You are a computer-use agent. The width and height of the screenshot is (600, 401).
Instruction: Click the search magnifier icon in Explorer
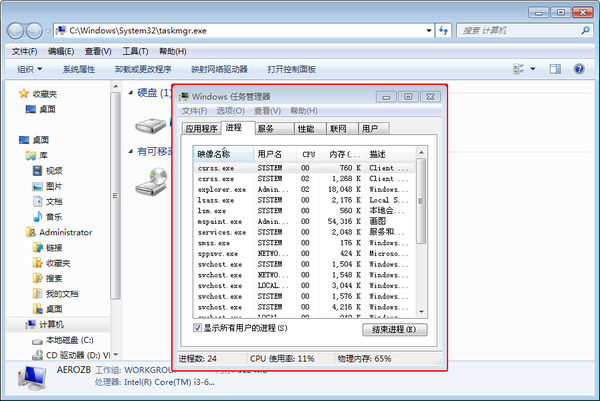click(585, 30)
